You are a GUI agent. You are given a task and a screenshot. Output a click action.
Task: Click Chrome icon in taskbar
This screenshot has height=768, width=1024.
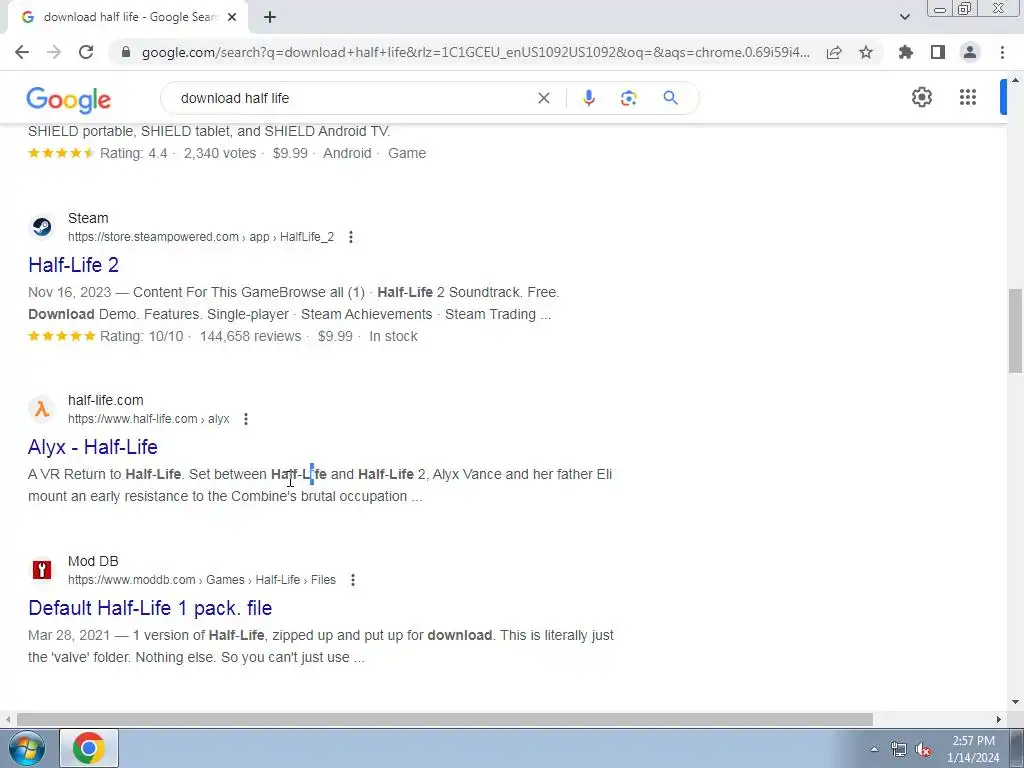tap(89, 748)
